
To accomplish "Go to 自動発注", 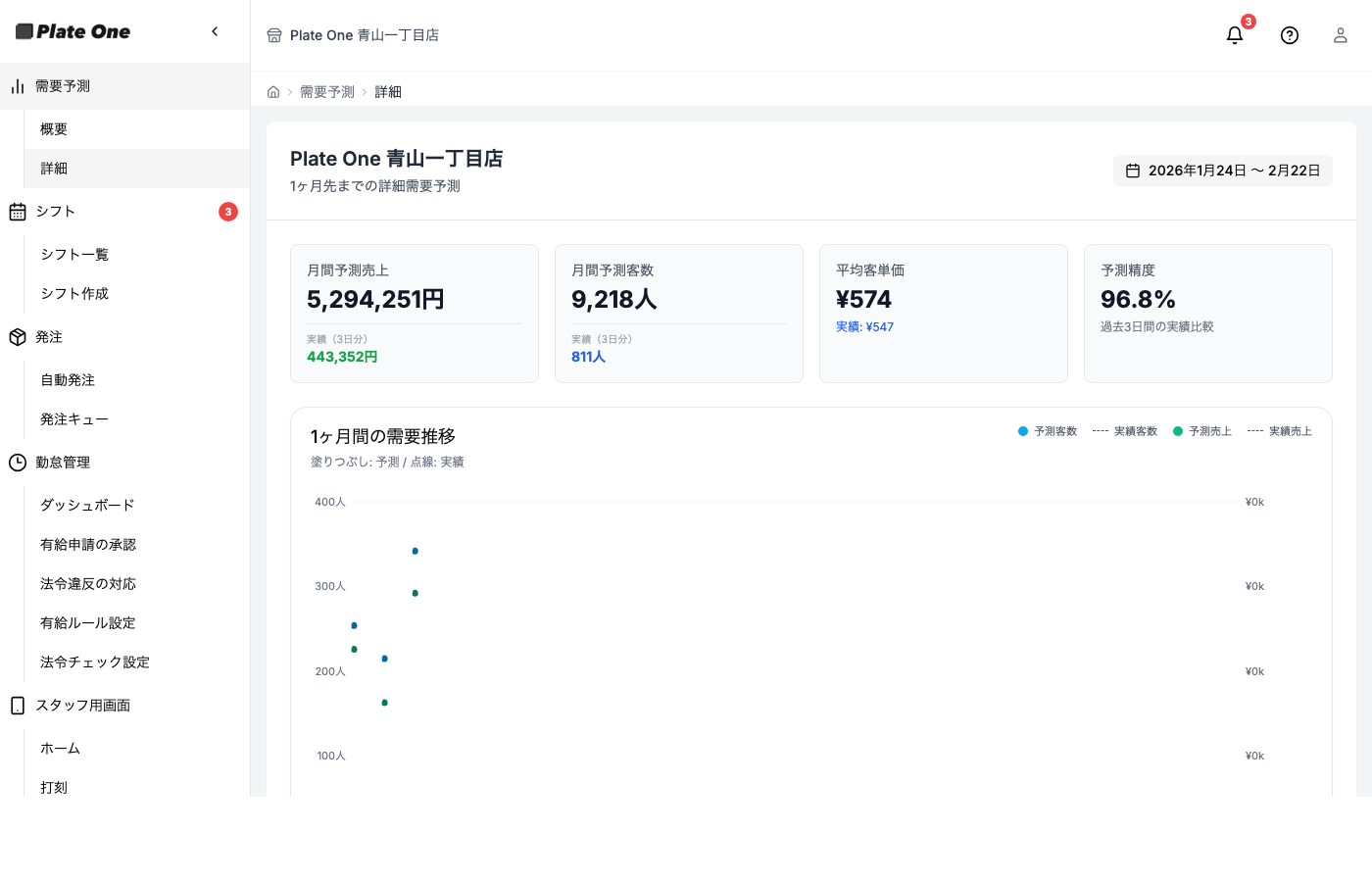I will tap(137, 380).
